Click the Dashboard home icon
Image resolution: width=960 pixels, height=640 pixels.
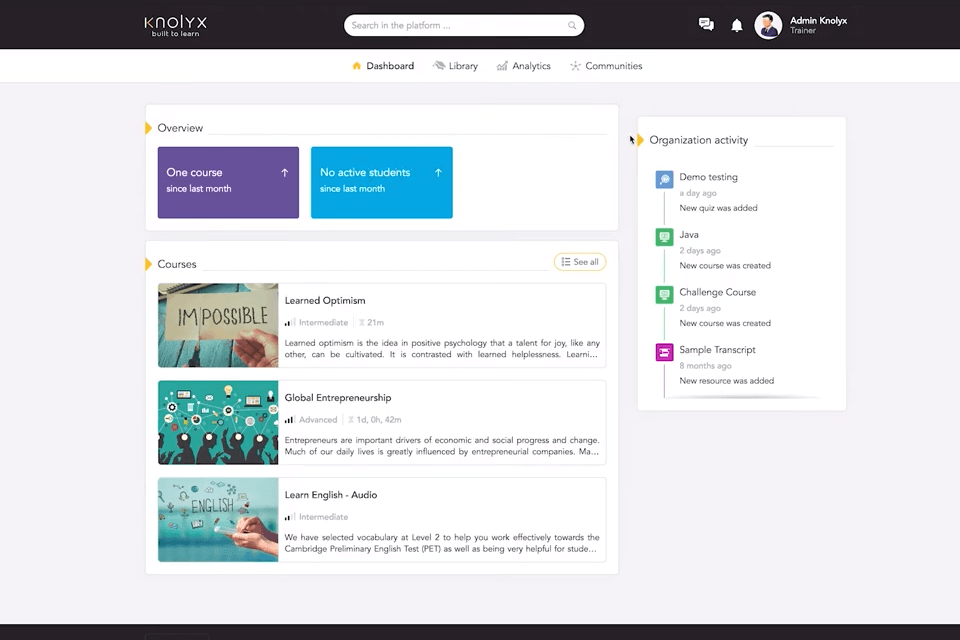(356, 66)
